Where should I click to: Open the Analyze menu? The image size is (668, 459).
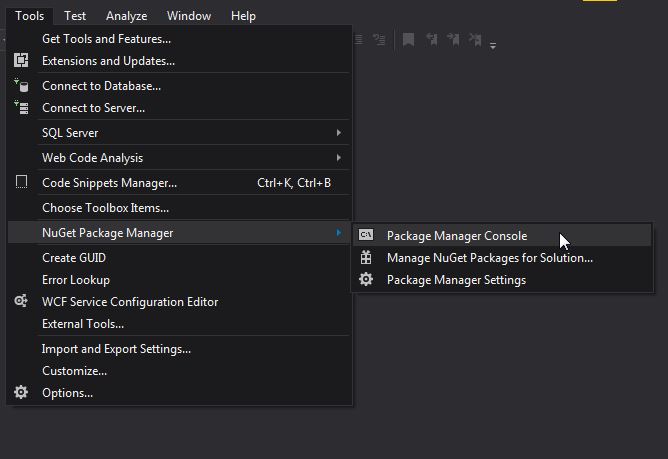point(127,16)
